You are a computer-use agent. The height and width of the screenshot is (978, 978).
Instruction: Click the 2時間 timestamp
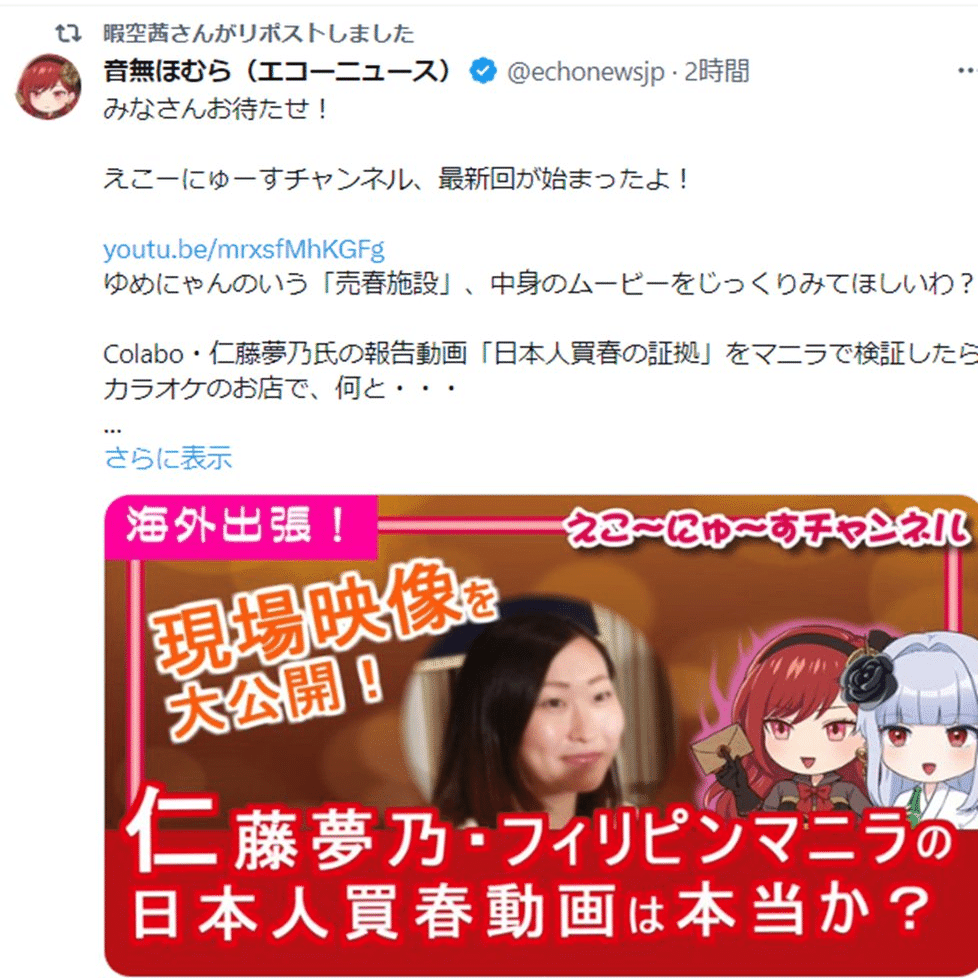[717, 72]
